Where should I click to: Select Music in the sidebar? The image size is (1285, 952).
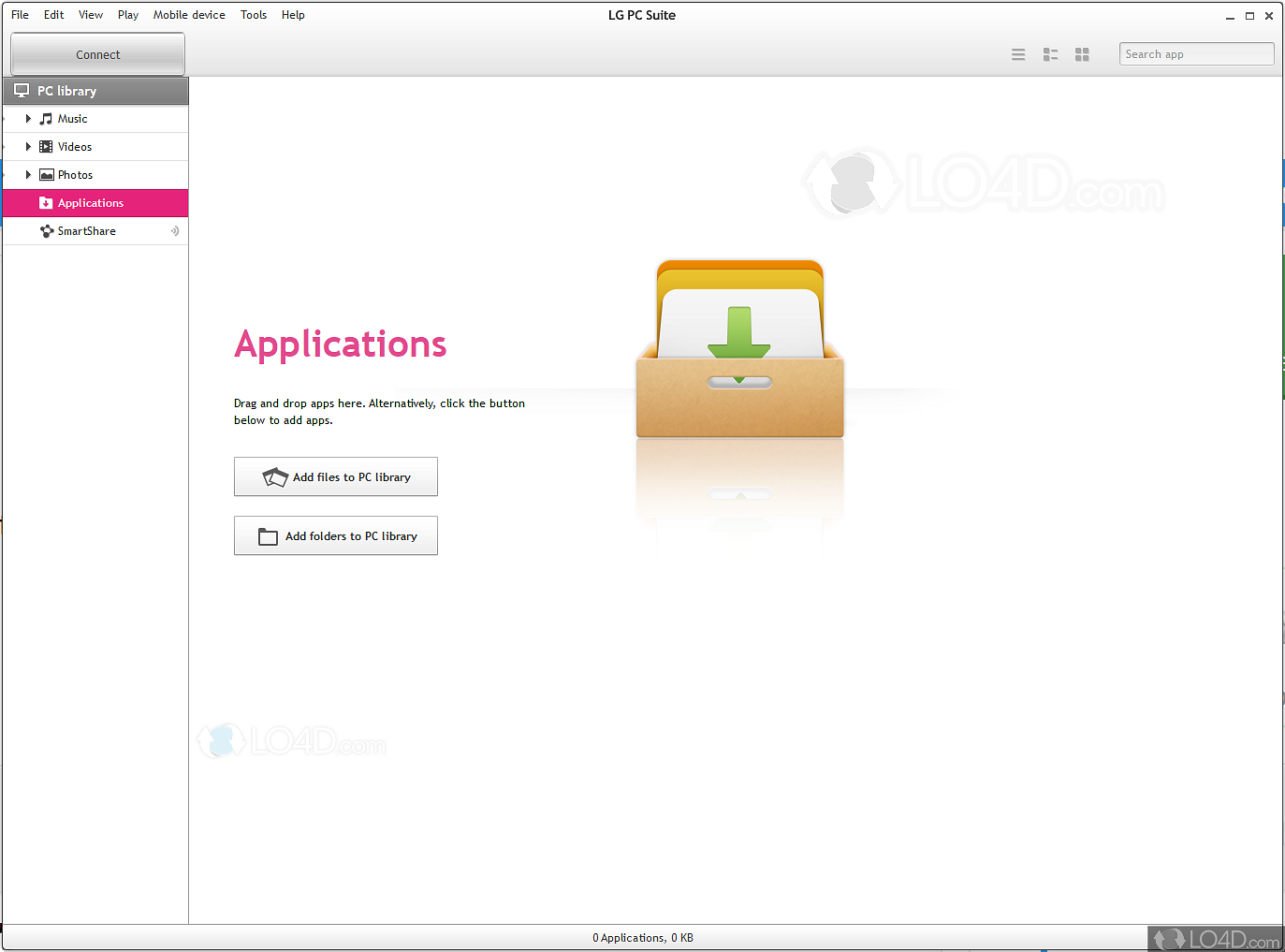click(95, 119)
